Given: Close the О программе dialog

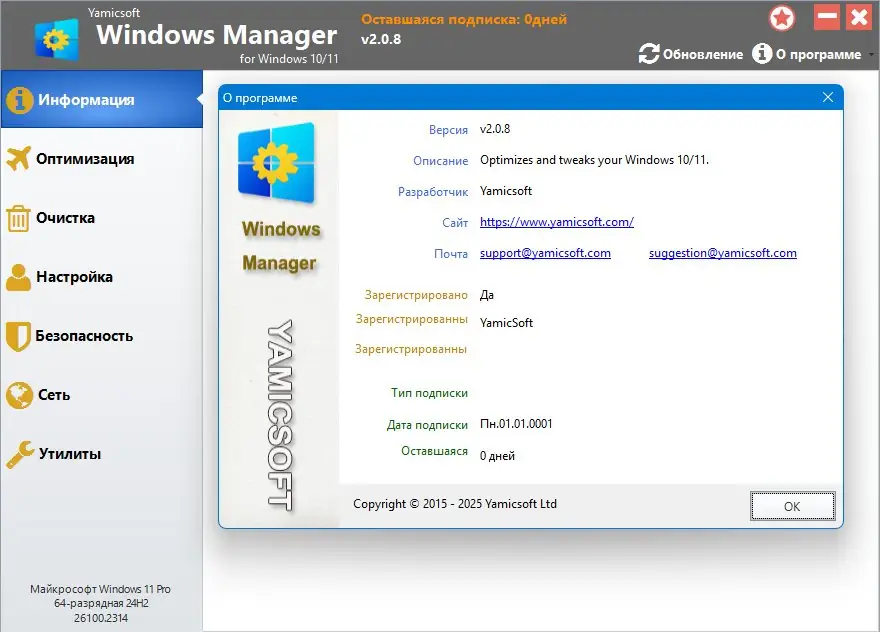Looking at the screenshot, I should click(828, 97).
